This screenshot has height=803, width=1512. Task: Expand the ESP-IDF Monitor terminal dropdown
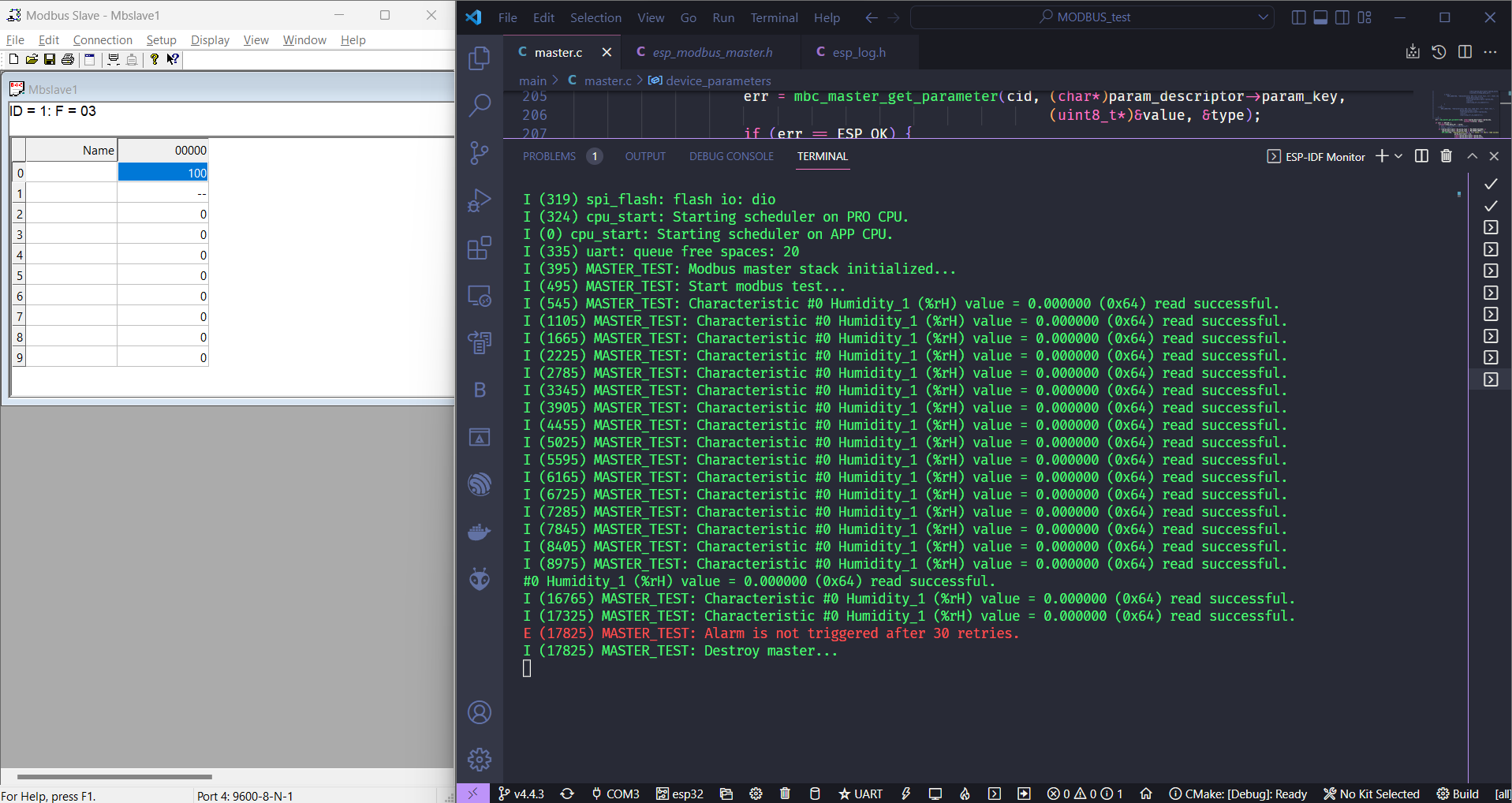click(x=1398, y=156)
